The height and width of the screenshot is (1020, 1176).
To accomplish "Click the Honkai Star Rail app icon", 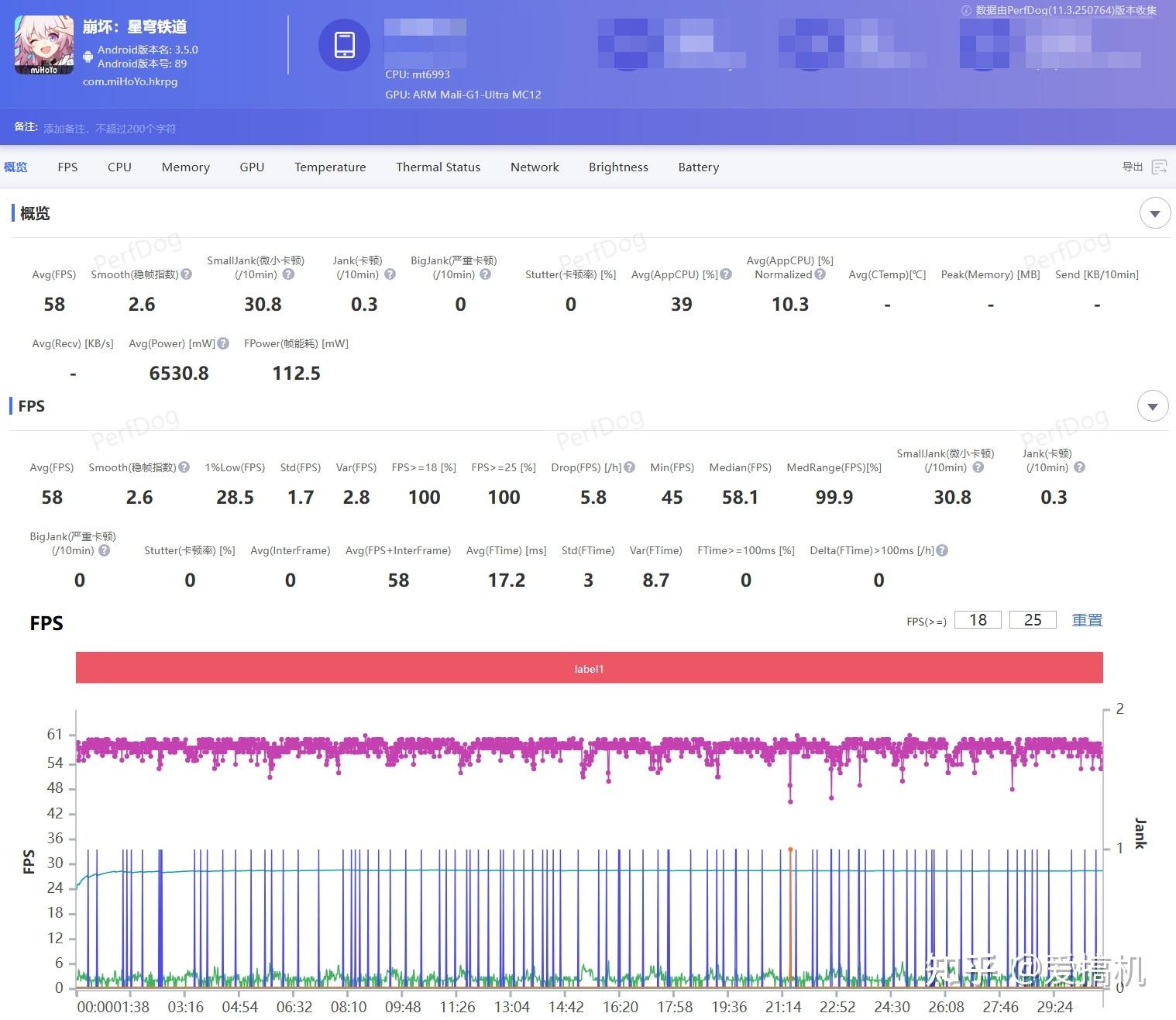I will pos(44,45).
